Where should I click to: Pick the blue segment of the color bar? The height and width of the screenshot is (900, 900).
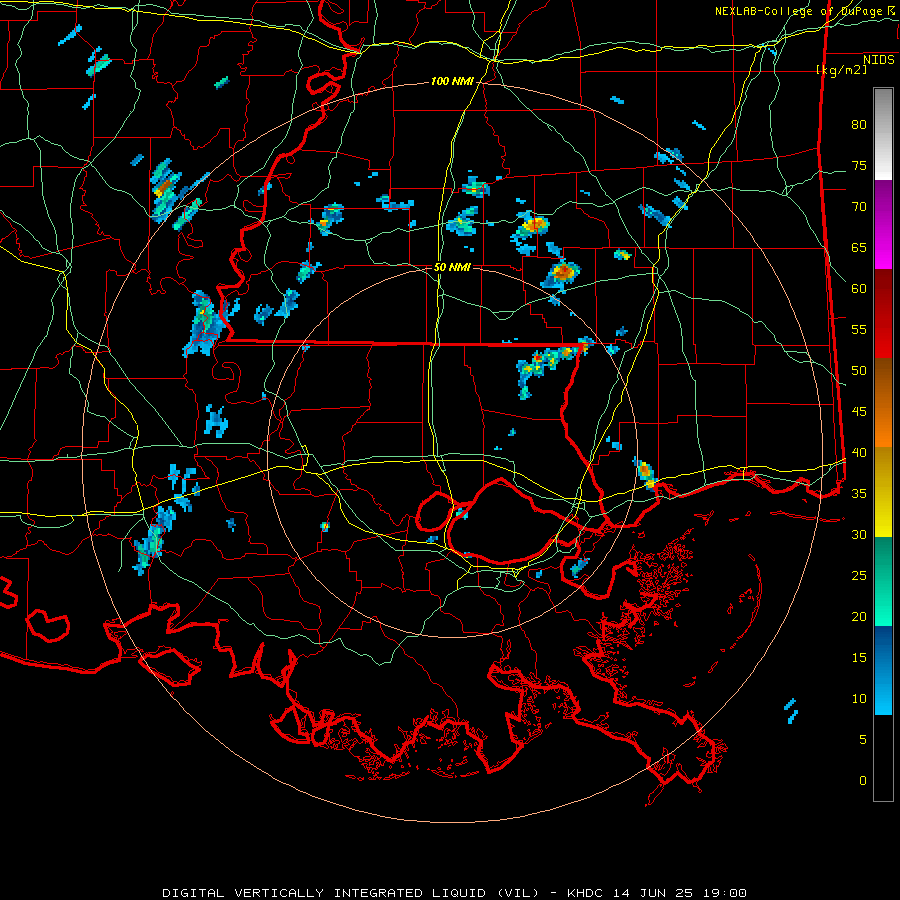tap(883, 670)
